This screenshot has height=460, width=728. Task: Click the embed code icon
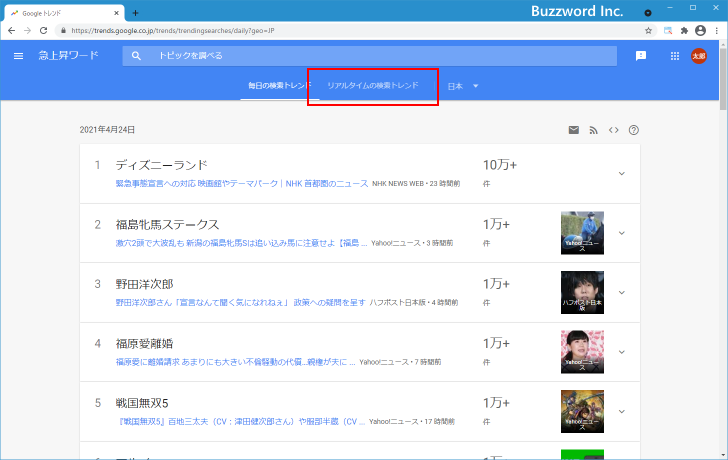[614, 130]
